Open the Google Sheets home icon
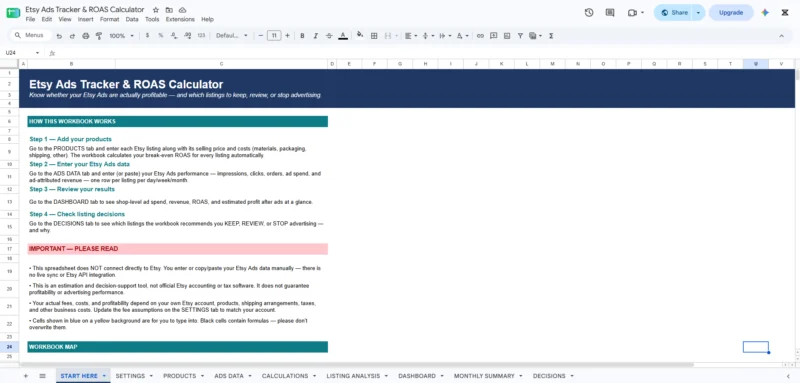The height and width of the screenshot is (383, 800). [13, 13]
